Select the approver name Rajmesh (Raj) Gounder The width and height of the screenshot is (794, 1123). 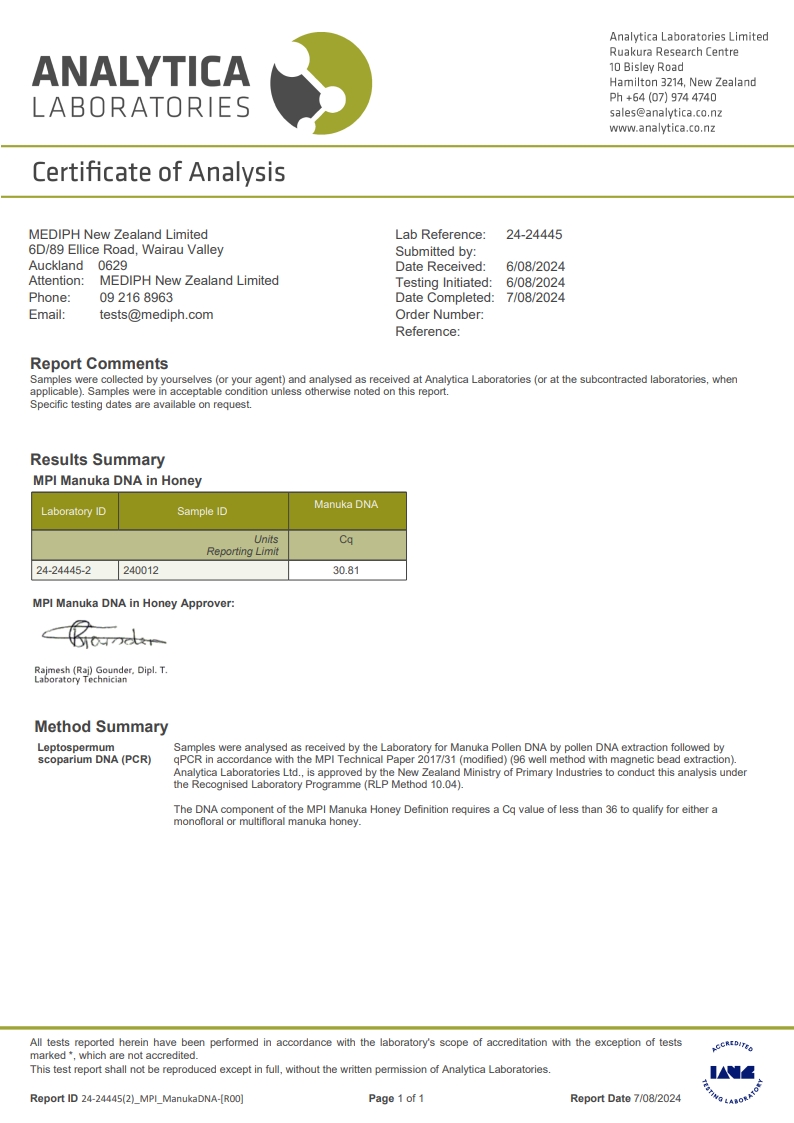click(x=84, y=670)
